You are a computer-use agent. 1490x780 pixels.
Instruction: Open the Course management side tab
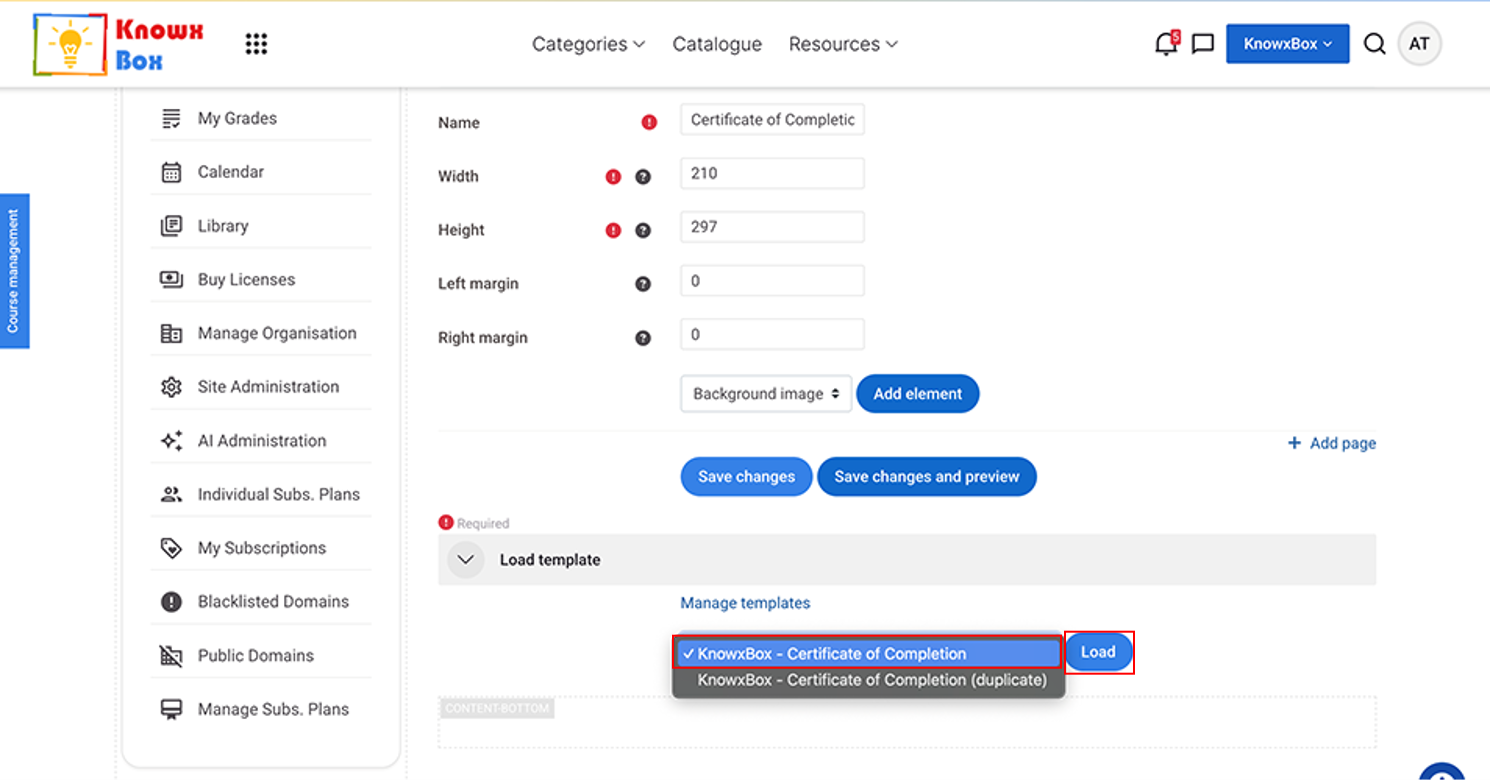point(14,271)
